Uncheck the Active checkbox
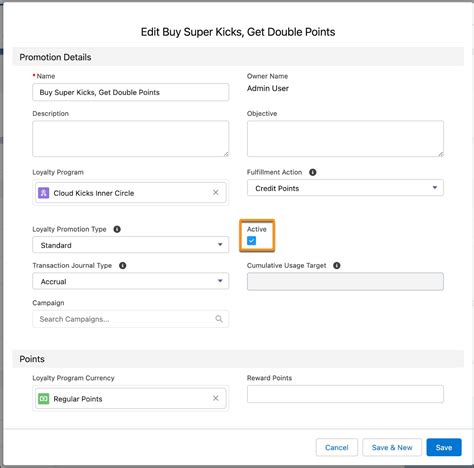Image resolution: width=474 pixels, height=468 pixels. (252, 241)
